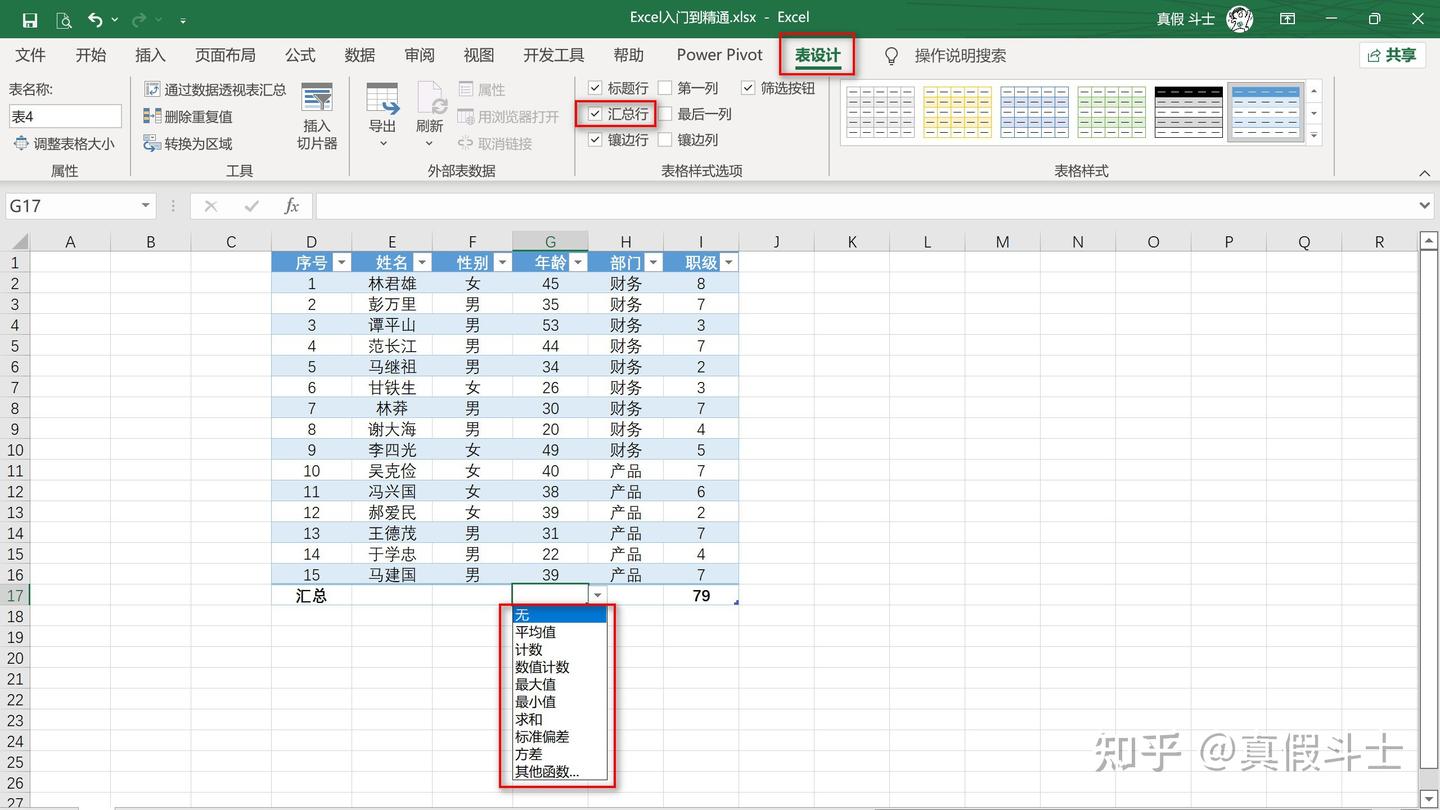Open the filter dropdown for 职级 column
1440x810 pixels.
pos(729,263)
